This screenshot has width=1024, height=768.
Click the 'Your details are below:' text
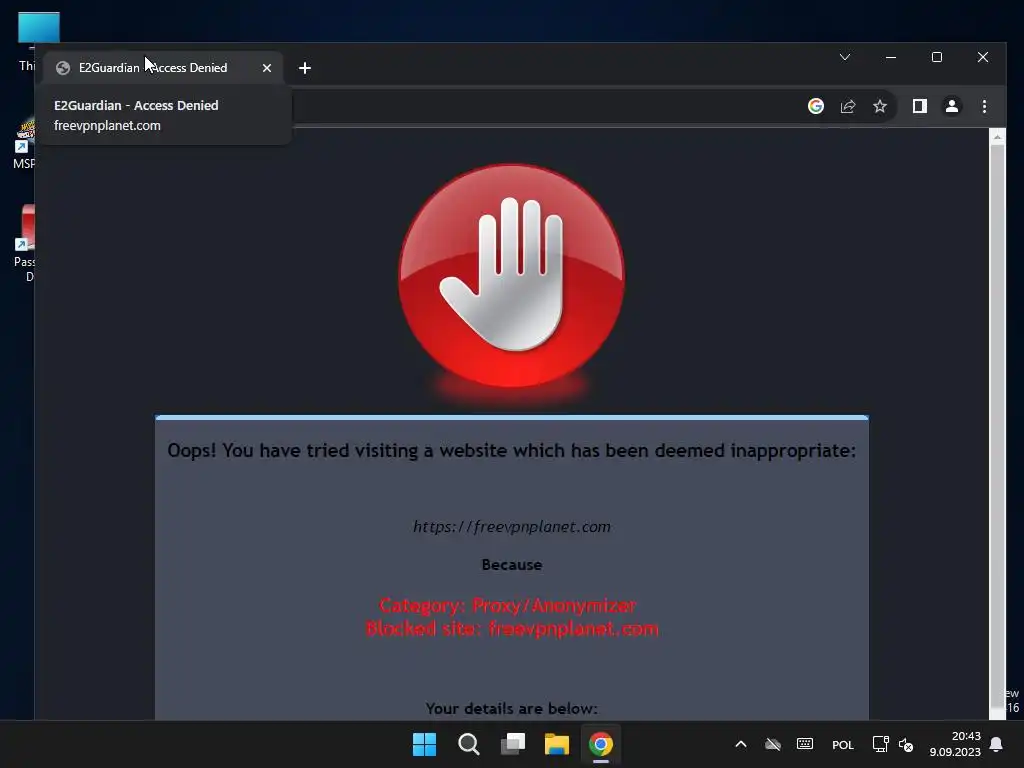click(511, 709)
